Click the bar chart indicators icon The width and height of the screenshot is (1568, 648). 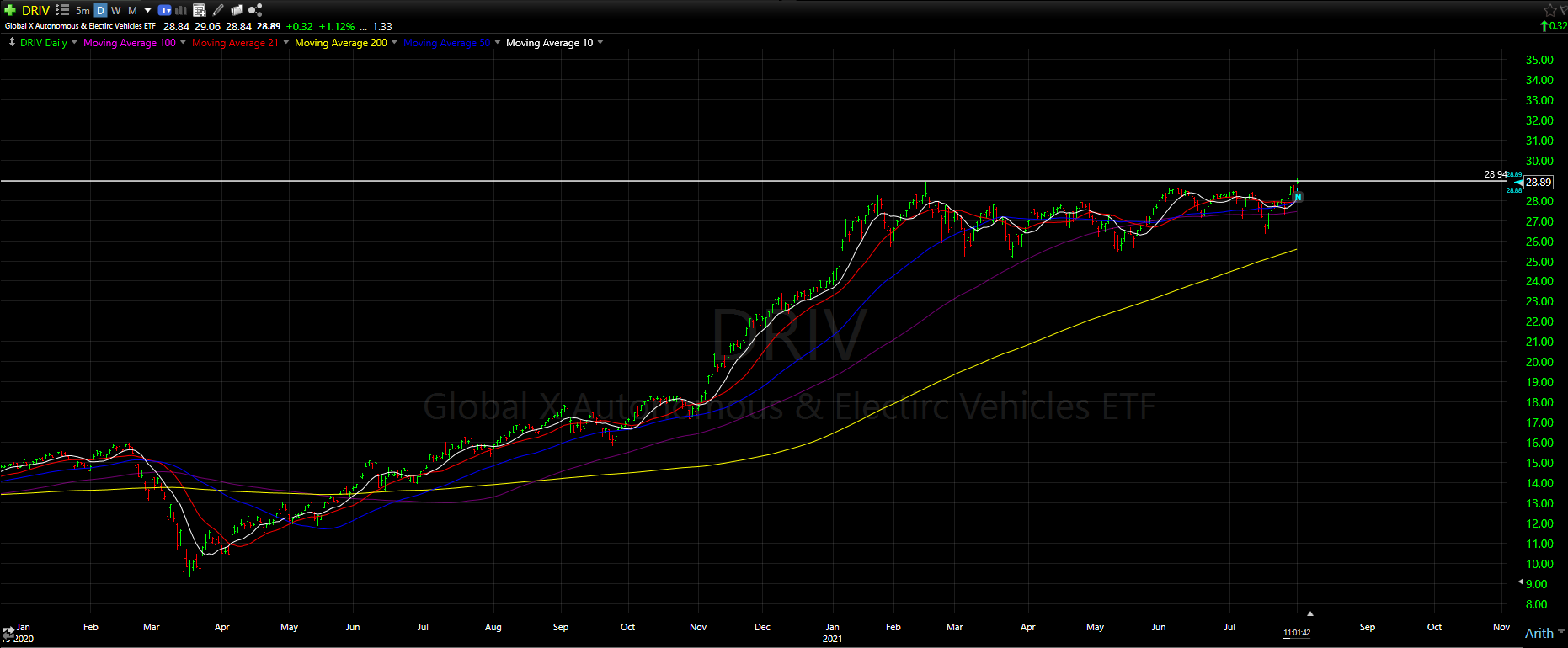180,10
